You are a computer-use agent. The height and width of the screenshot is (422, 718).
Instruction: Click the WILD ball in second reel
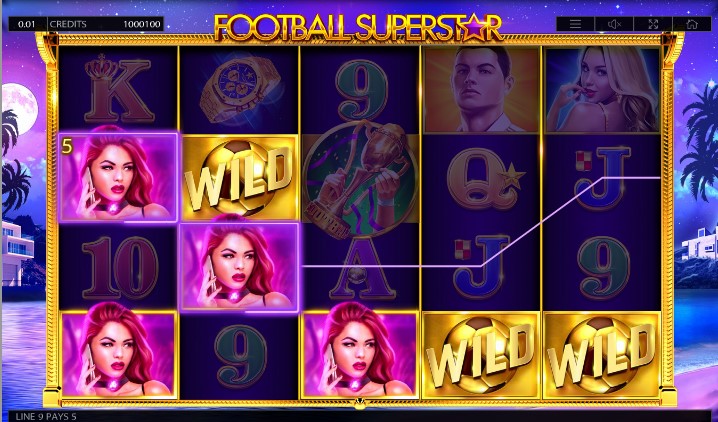click(x=239, y=179)
